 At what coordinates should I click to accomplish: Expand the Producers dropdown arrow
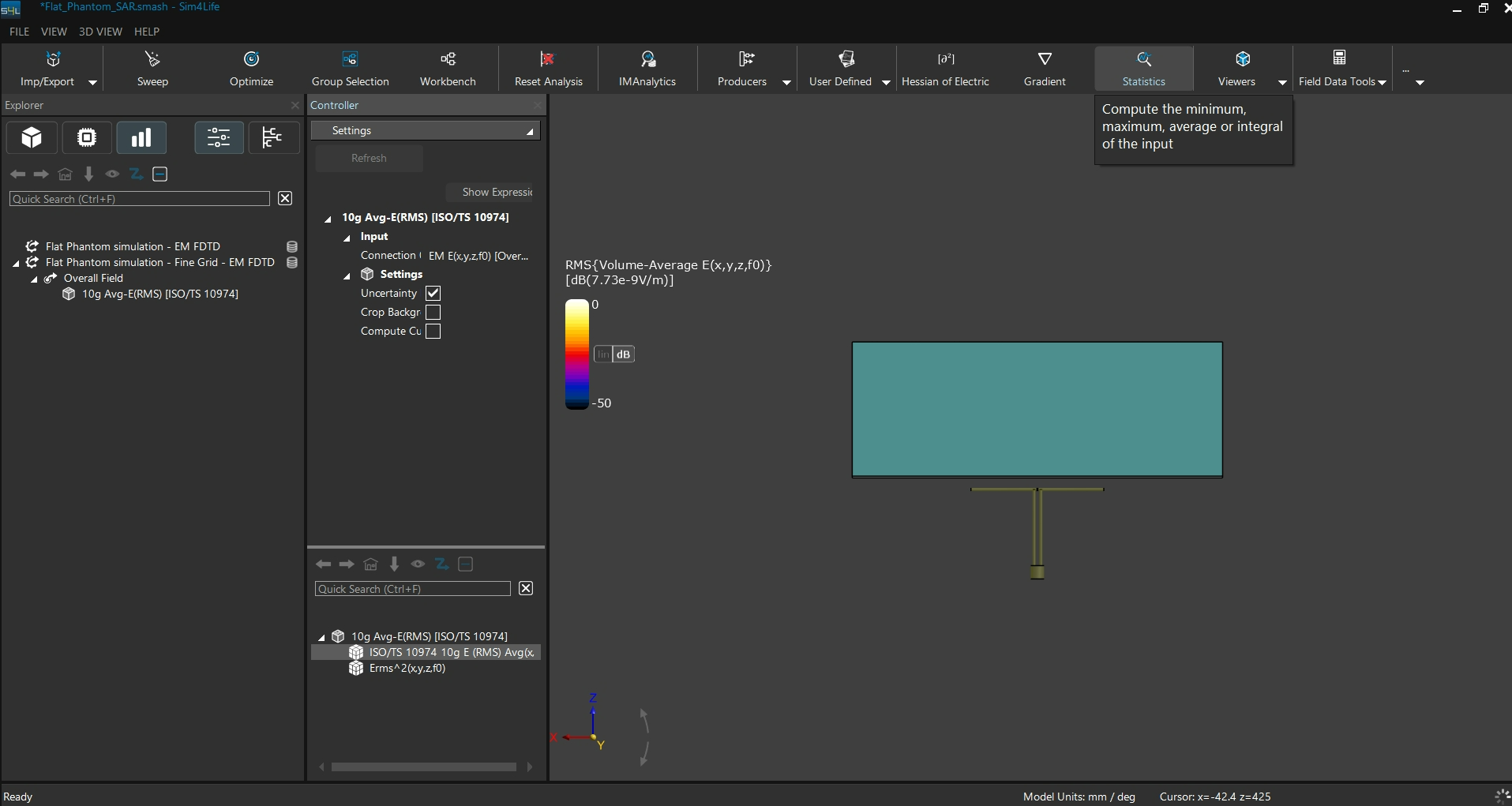(x=786, y=82)
